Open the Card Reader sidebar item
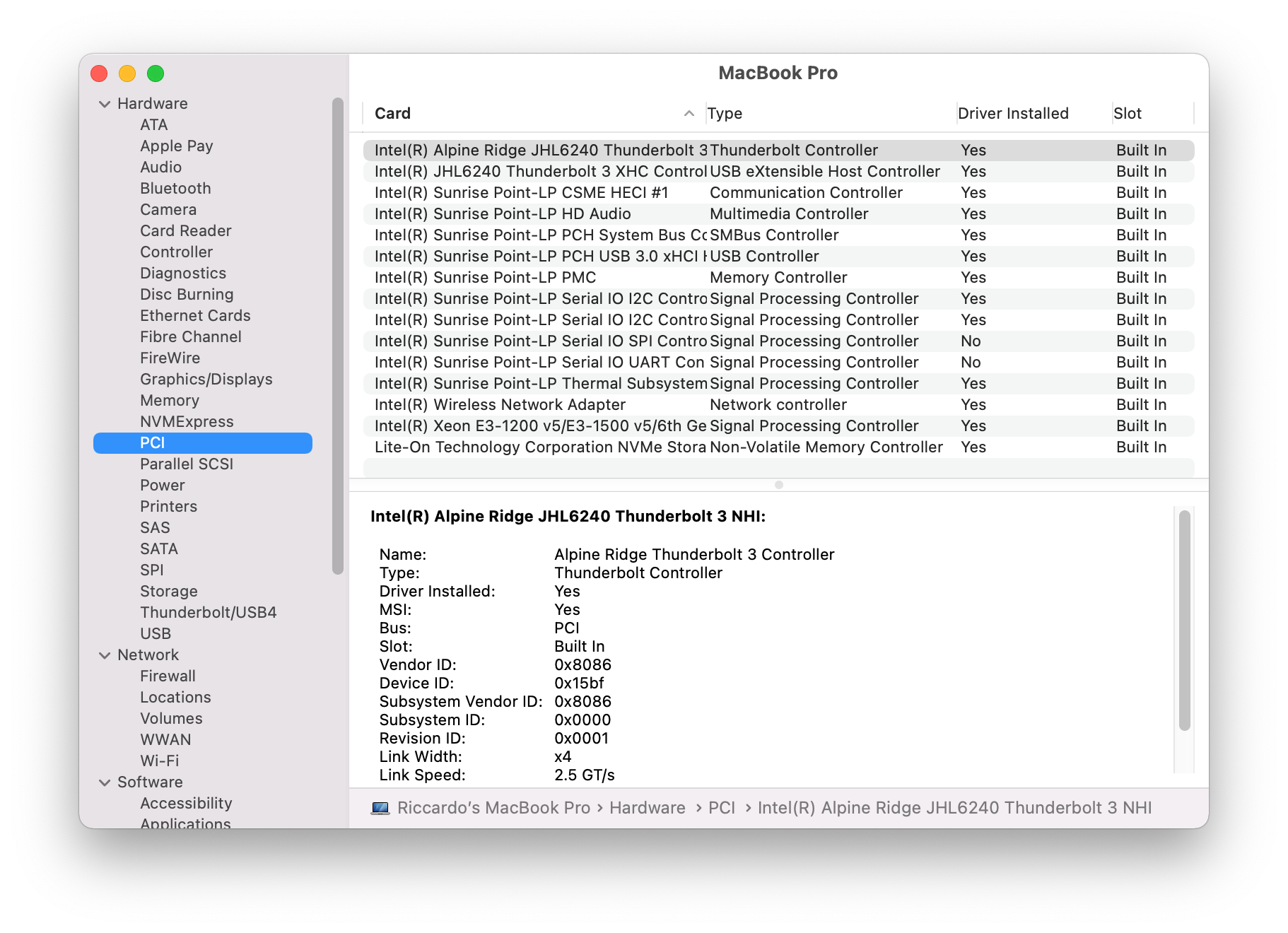This screenshot has height=933, width=1288. pyautogui.click(x=186, y=231)
